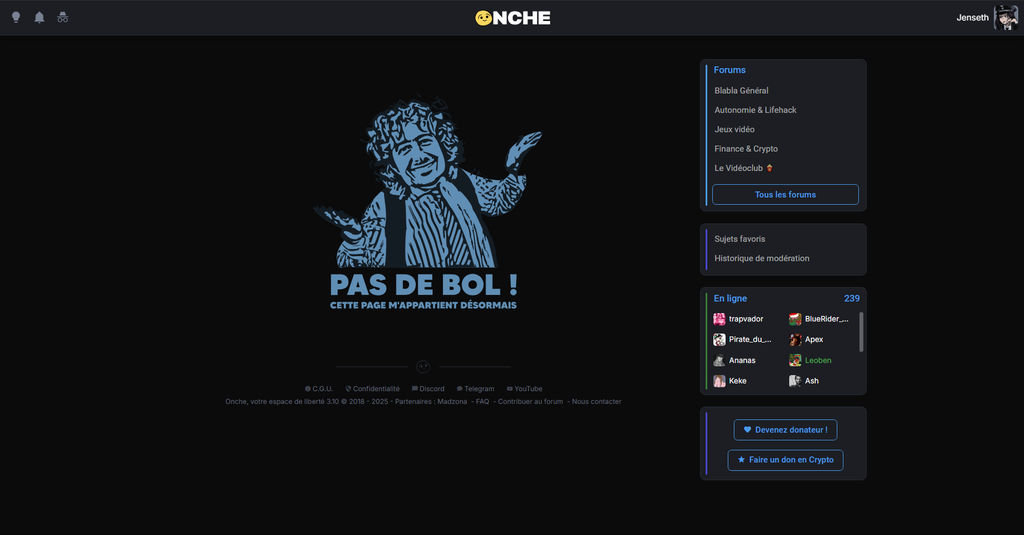
Task: Open Contribuer au forum link
Action: coord(530,402)
